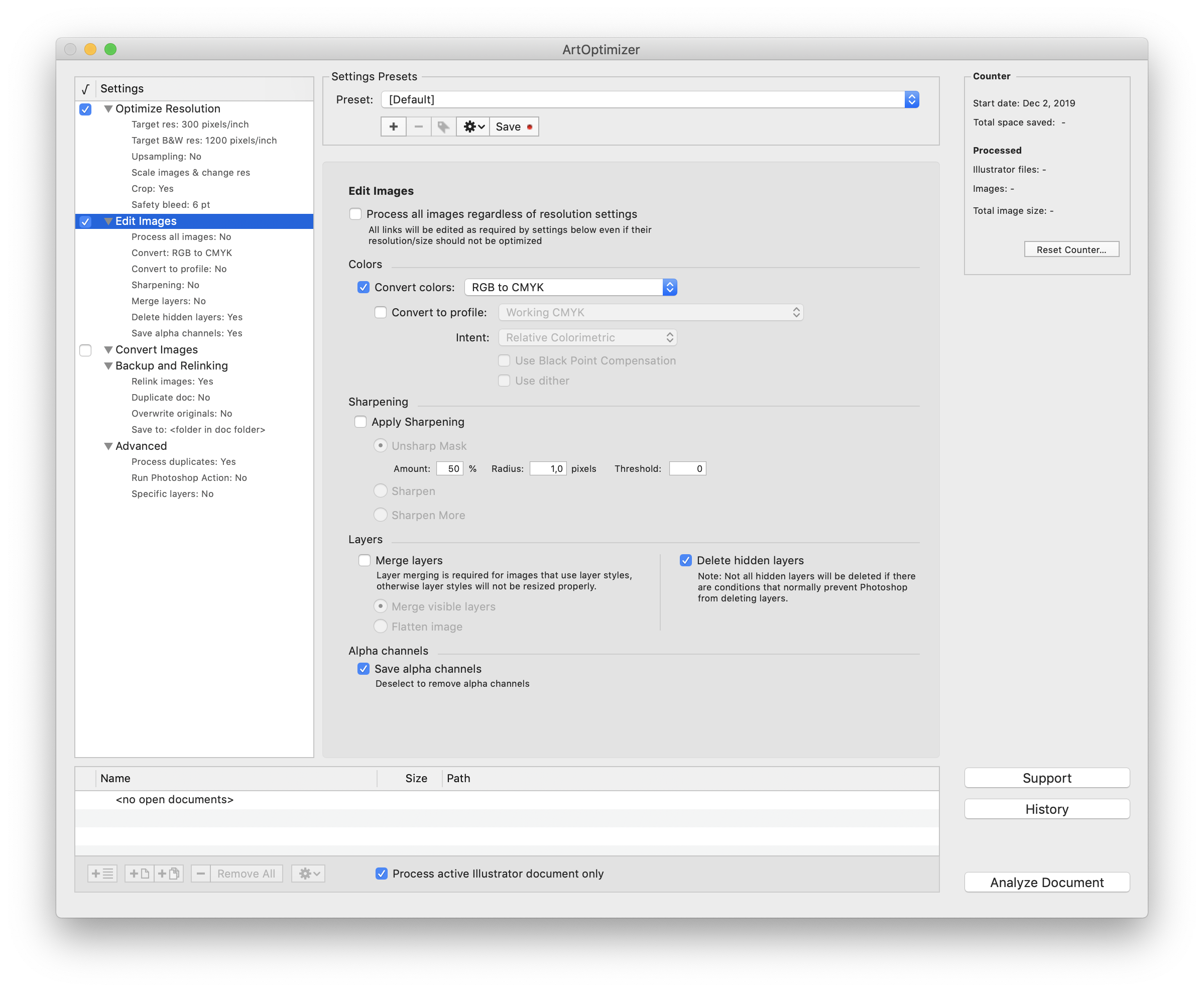Click 'Save to: <folder in doc folder>' row
1204x992 pixels.
click(x=198, y=430)
